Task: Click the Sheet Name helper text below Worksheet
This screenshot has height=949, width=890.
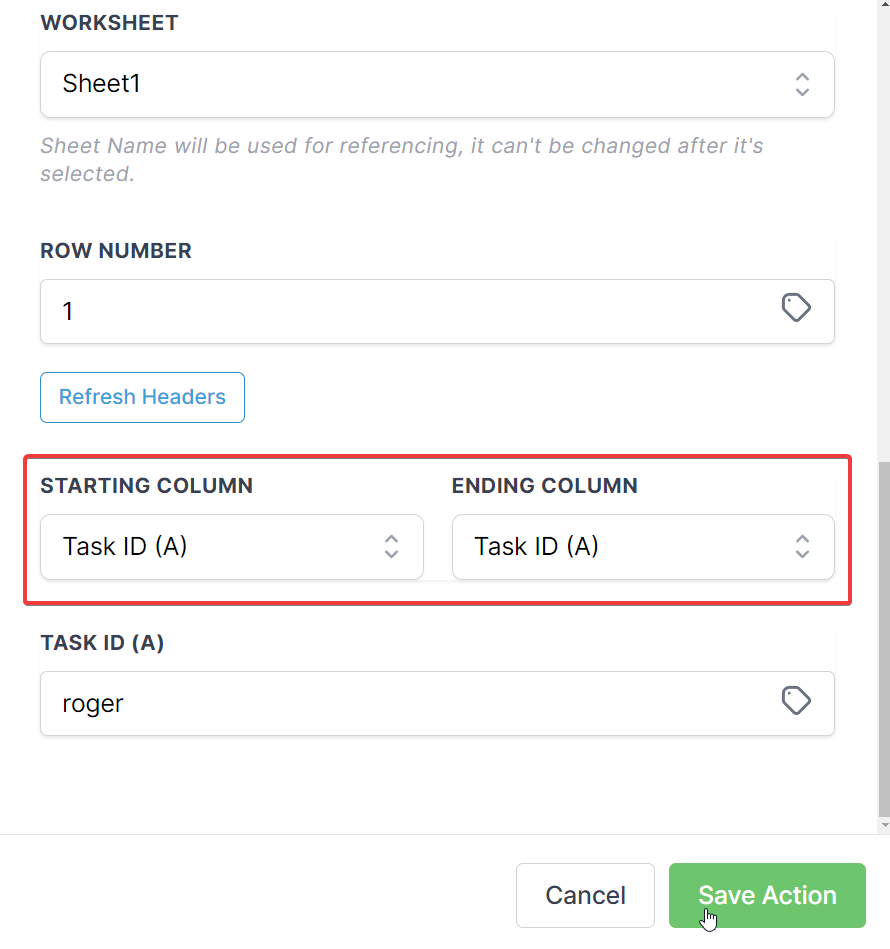Action: 400,160
